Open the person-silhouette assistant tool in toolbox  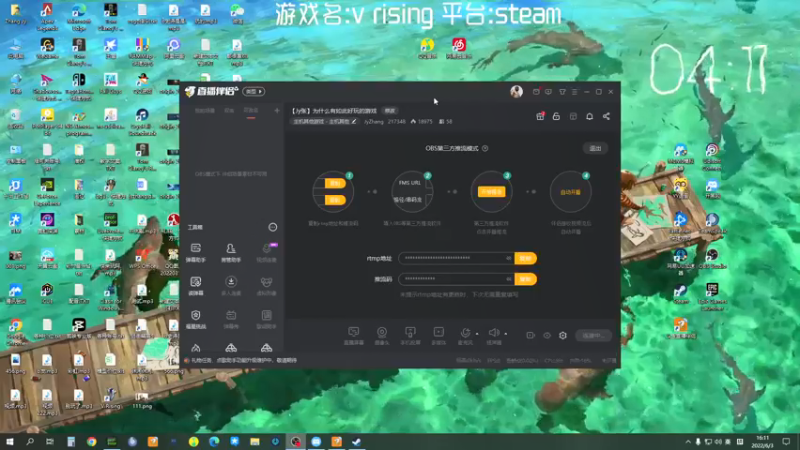click(231, 252)
